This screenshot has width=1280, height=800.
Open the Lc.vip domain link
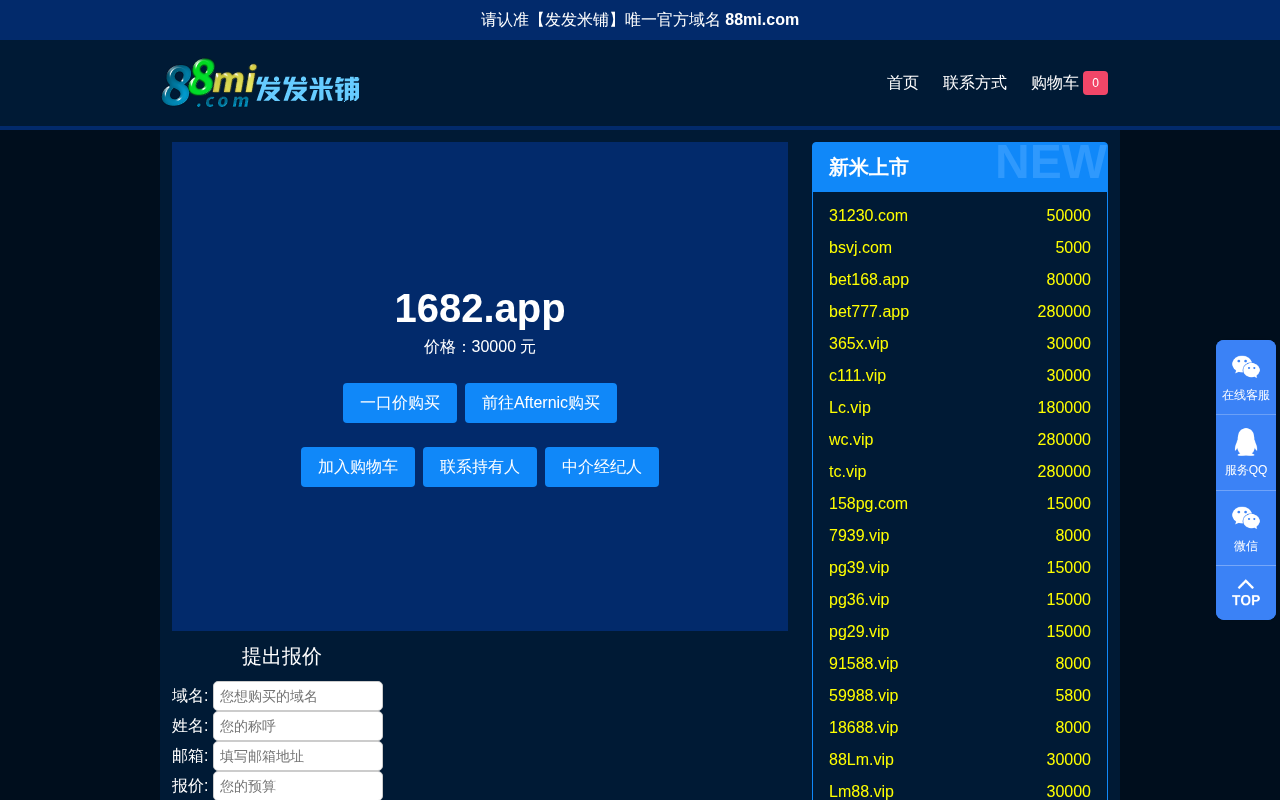(850, 408)
